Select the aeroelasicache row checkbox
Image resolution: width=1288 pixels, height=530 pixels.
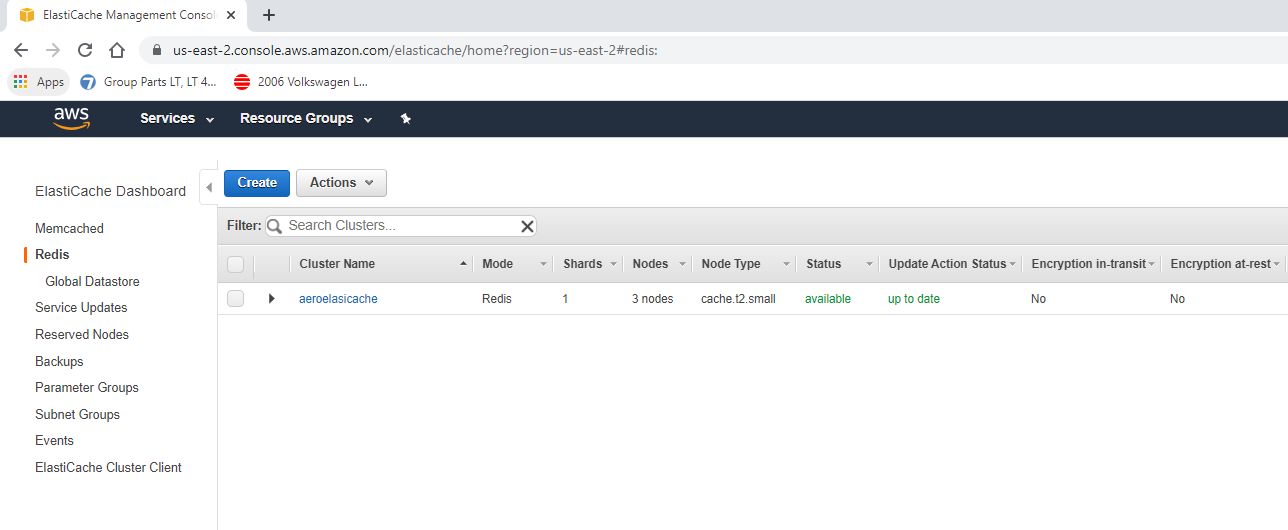pos(236,299)
